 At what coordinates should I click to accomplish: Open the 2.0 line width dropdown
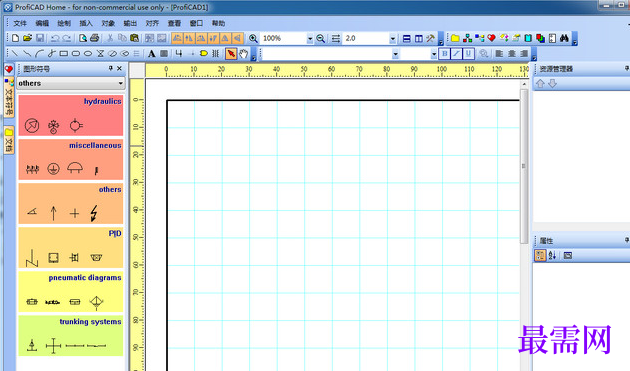(x=393, y=39)
